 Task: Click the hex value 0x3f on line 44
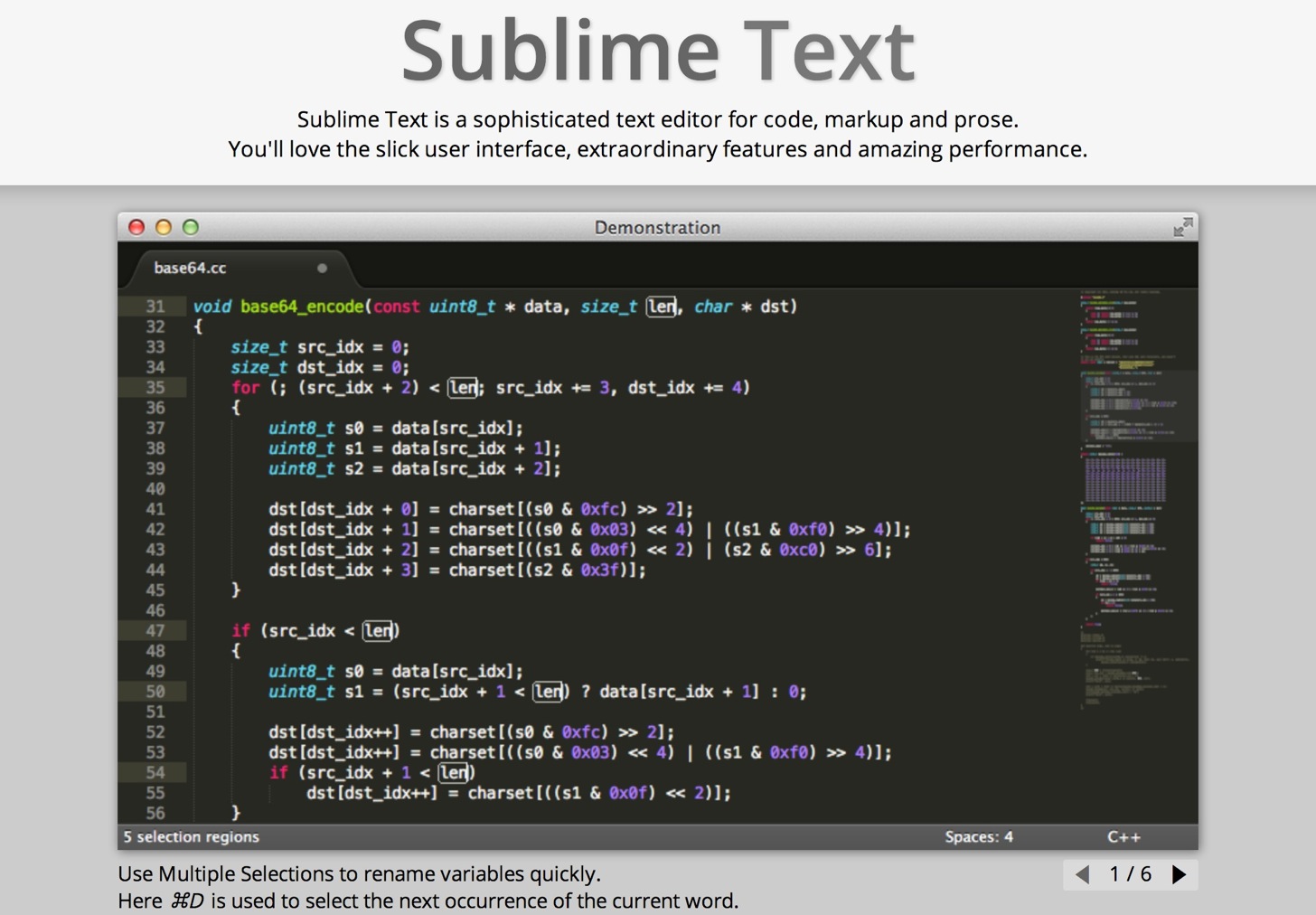[600, 570]
